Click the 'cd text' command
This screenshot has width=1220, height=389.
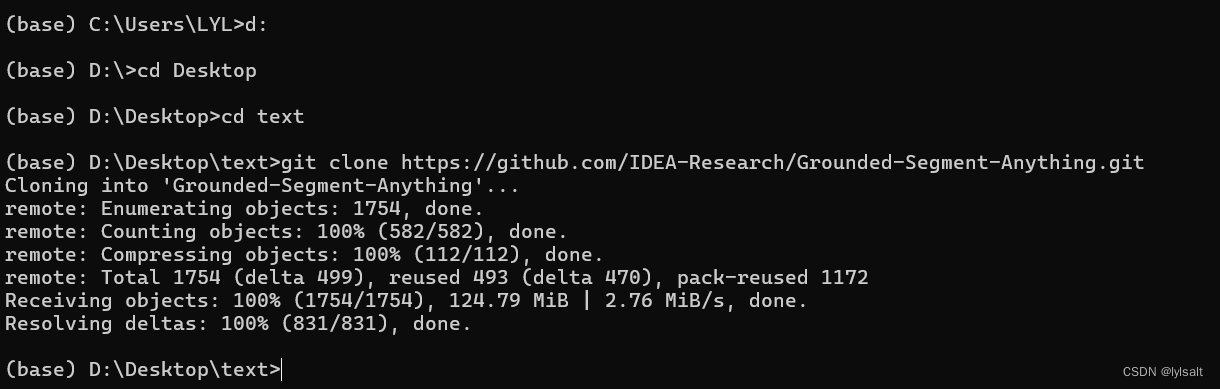pos(263,116)
